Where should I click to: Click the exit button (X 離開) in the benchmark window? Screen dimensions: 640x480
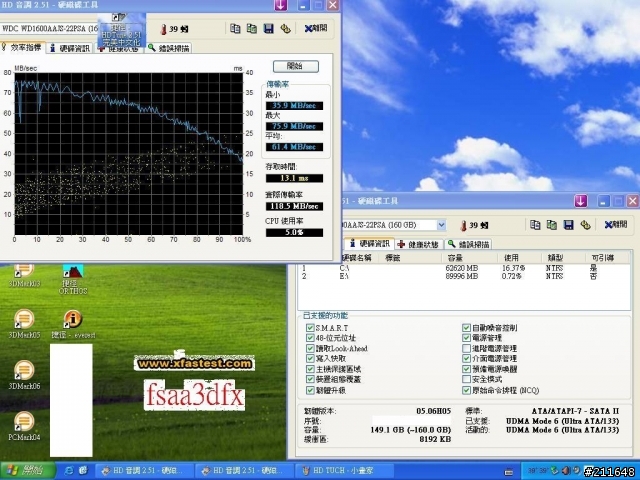pos(316,28)
